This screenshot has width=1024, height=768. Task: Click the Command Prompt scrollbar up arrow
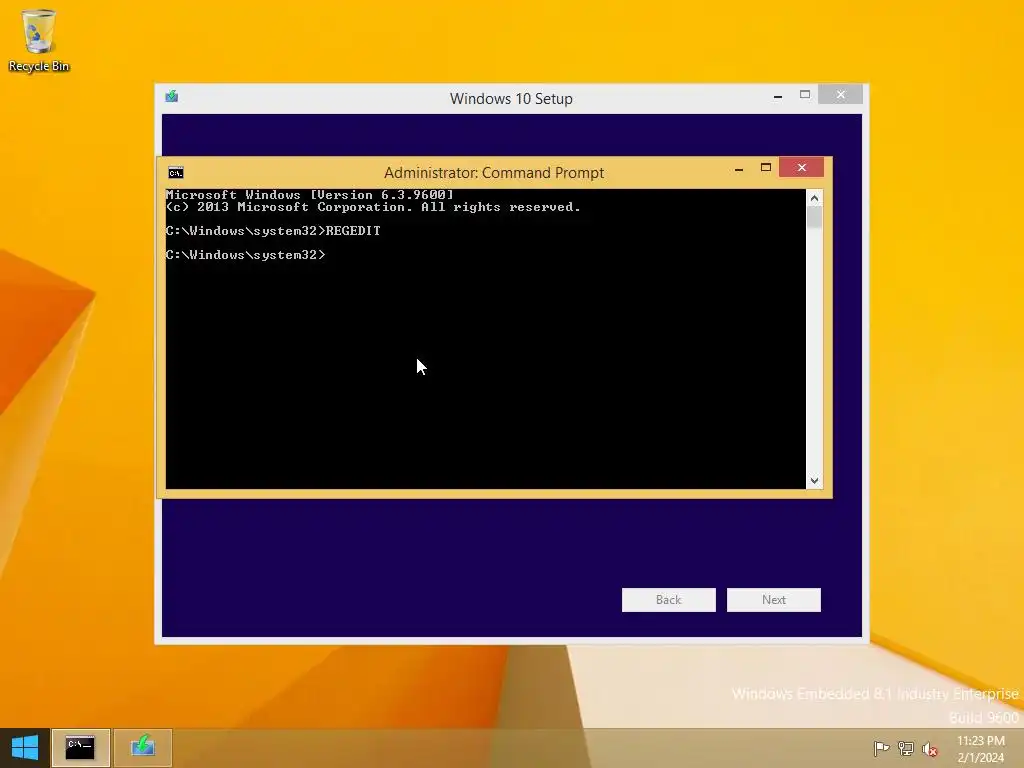click(814, 198)
